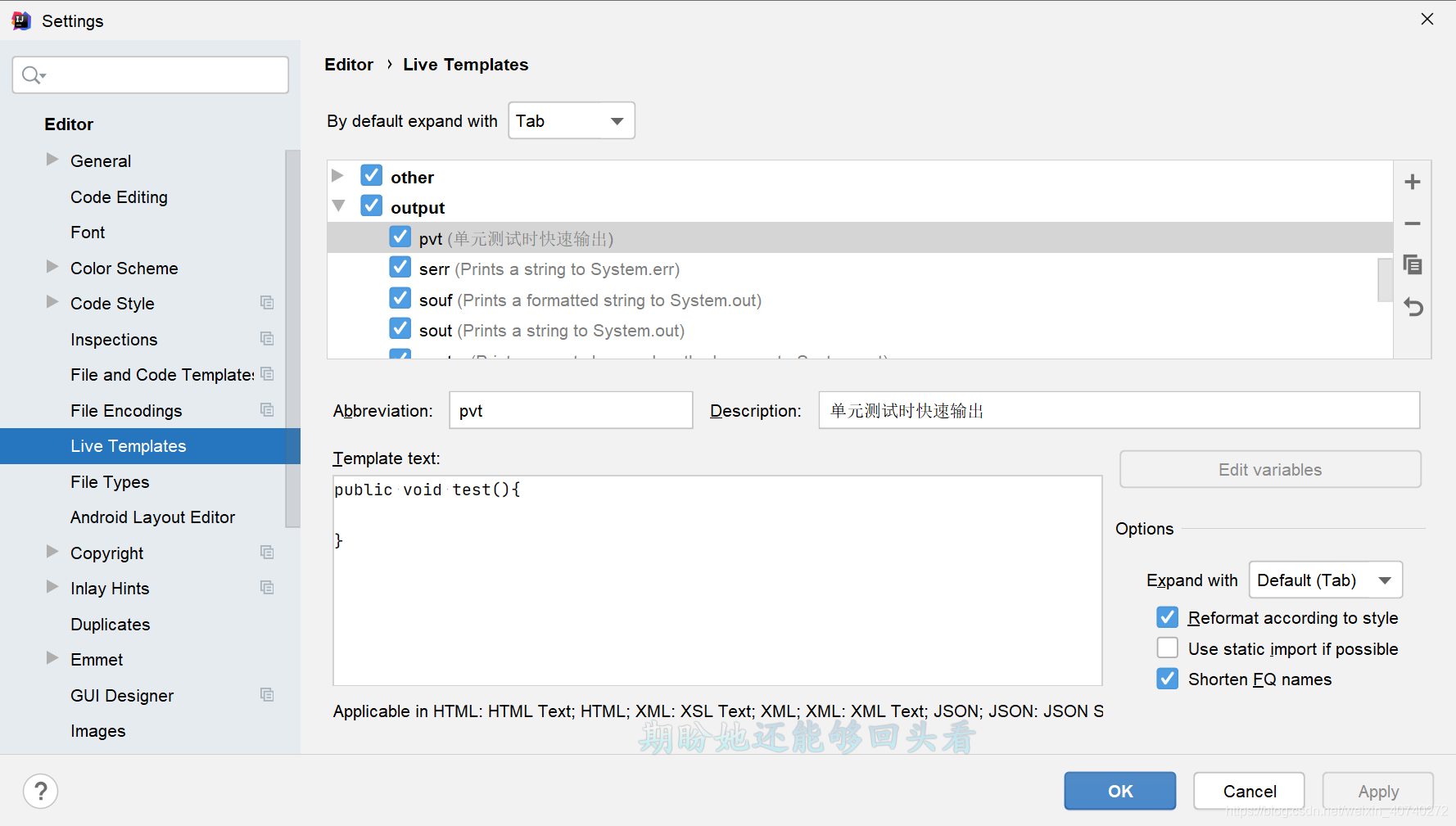Screen dimensions: 1456x826
Task: Enable Use static import if possible
Action: pyautogui.click(x=1168, y=648)
